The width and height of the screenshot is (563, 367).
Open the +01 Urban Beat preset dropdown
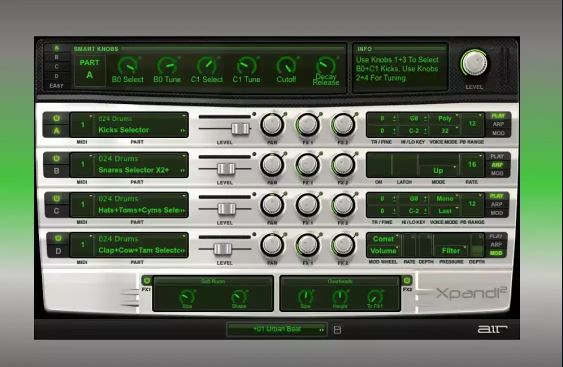[277, 329]
